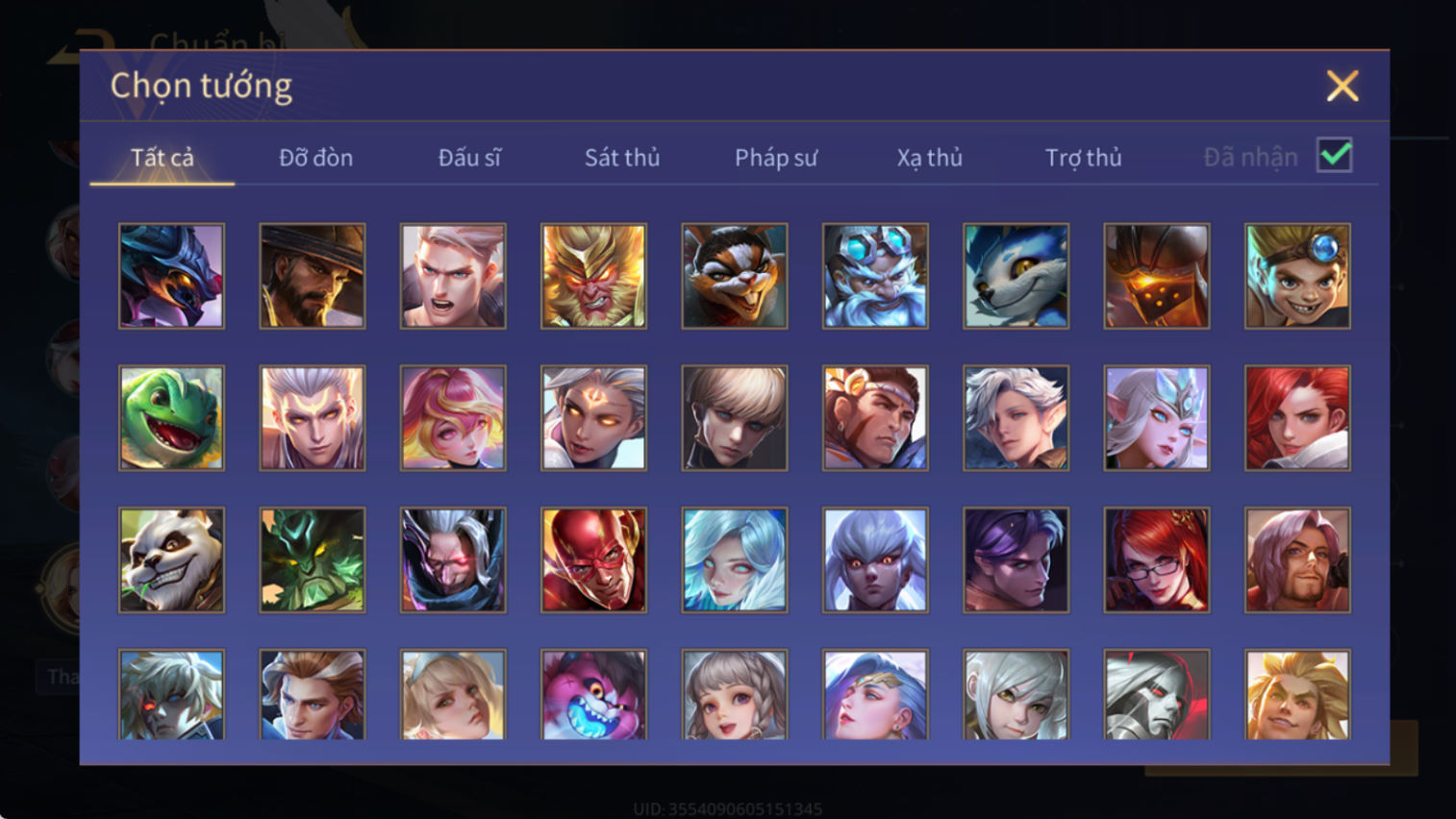Screen dimensions: 1456x819
Task: Filter by Xạ thủ tab
Action: tap(930, 158)
